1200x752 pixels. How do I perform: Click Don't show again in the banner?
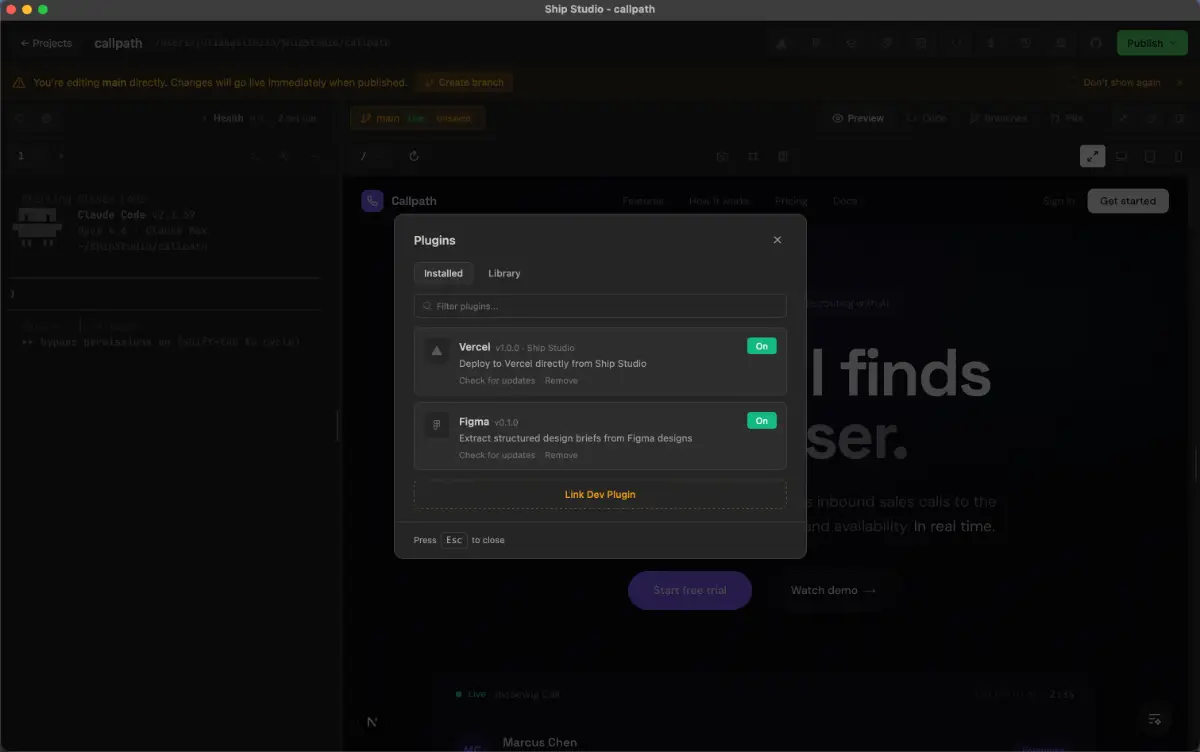tap(1122, 82)
